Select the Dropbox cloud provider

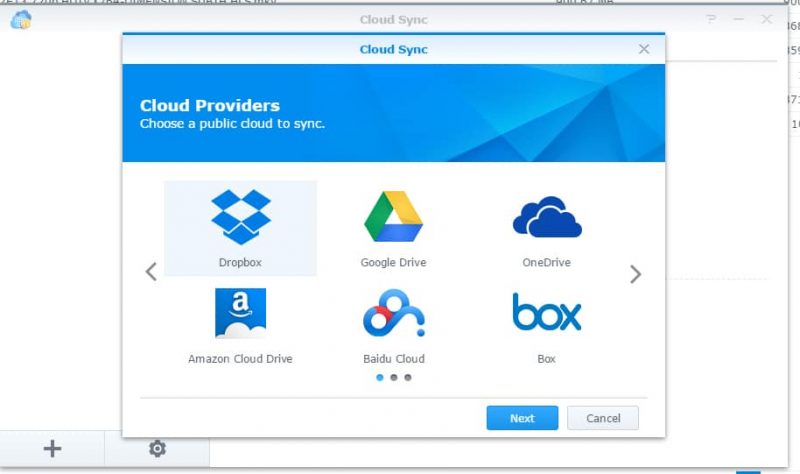click(240, 228)
